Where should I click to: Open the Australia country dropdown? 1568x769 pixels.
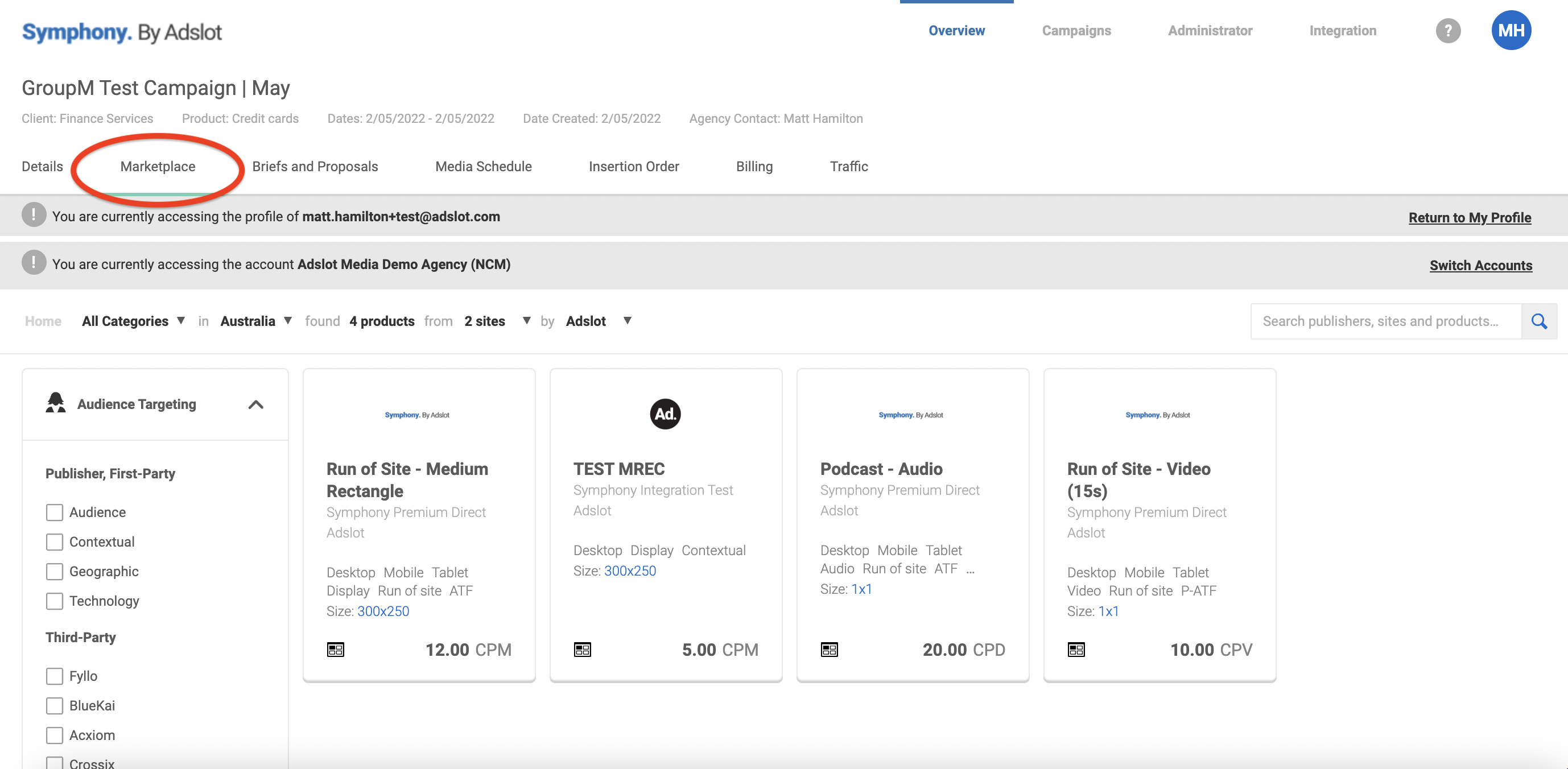tap(256, 321)
